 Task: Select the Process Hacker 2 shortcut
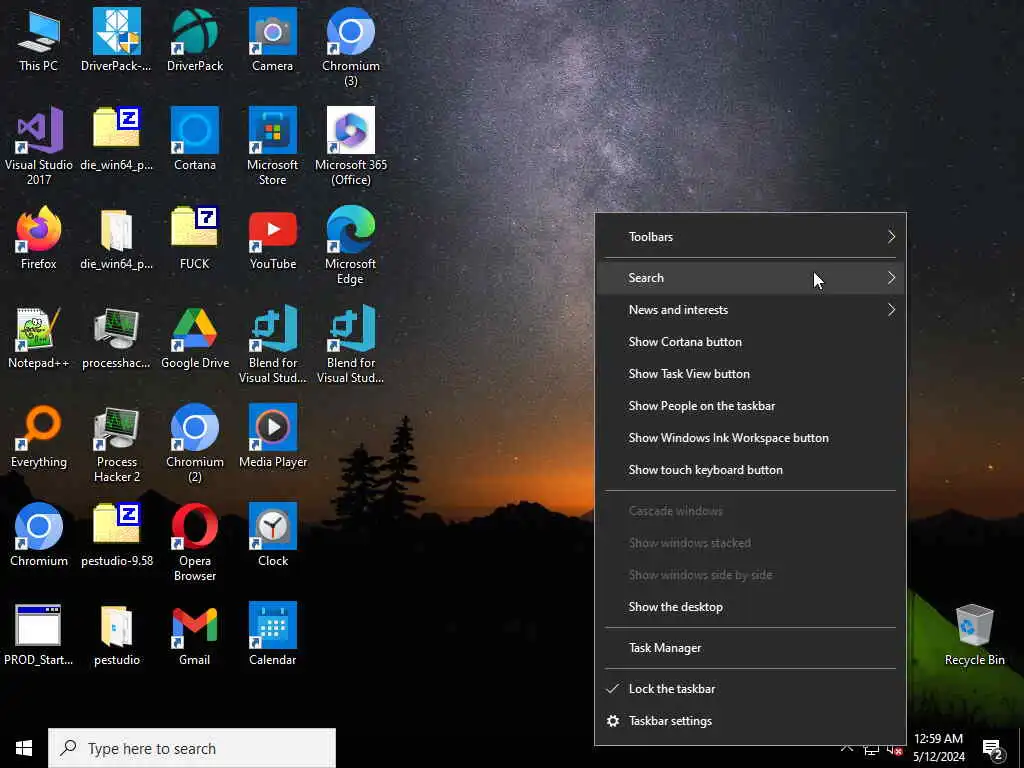coord(117,444)
